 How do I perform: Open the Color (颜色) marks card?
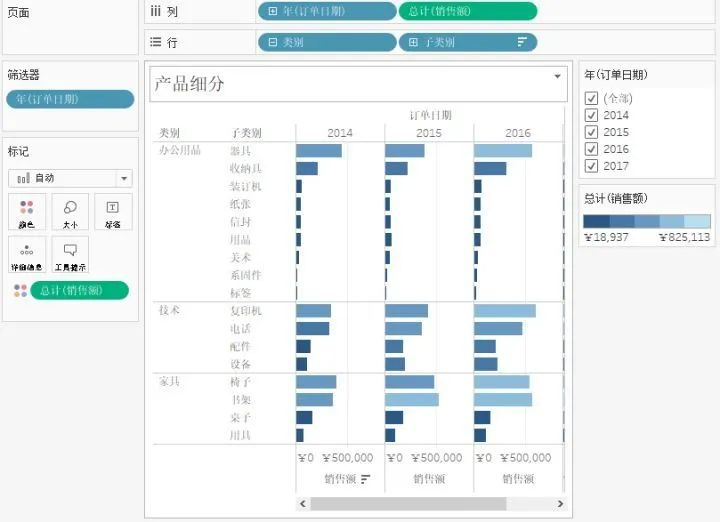click(x=27, y=212)
